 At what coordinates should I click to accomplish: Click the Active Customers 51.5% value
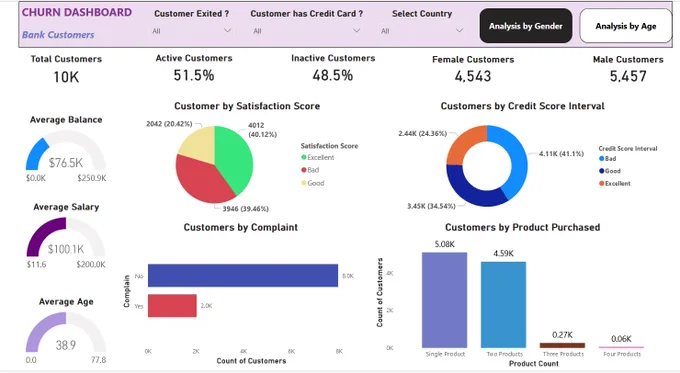(x=194, y=75)
